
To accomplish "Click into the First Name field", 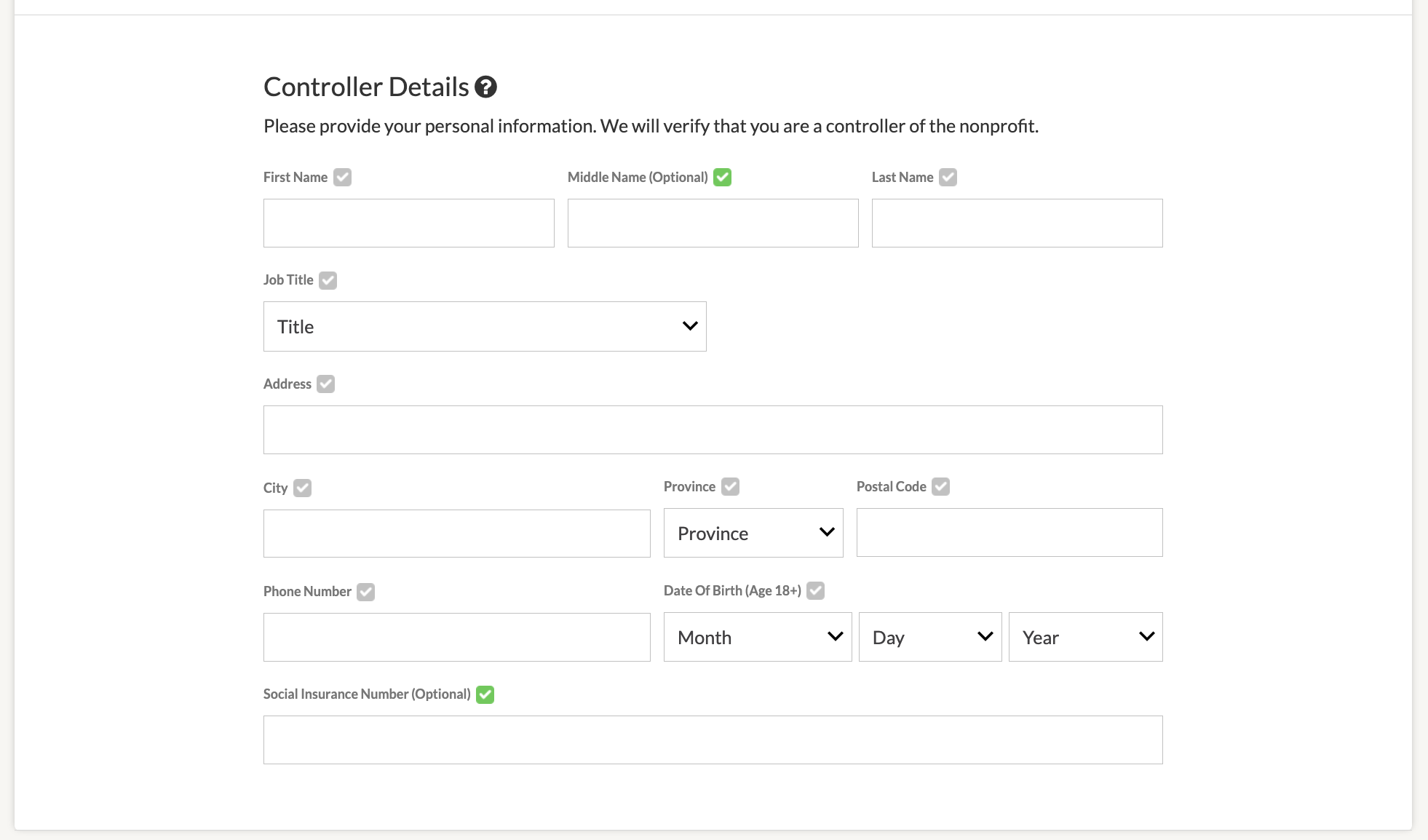I will click(409, 223).
